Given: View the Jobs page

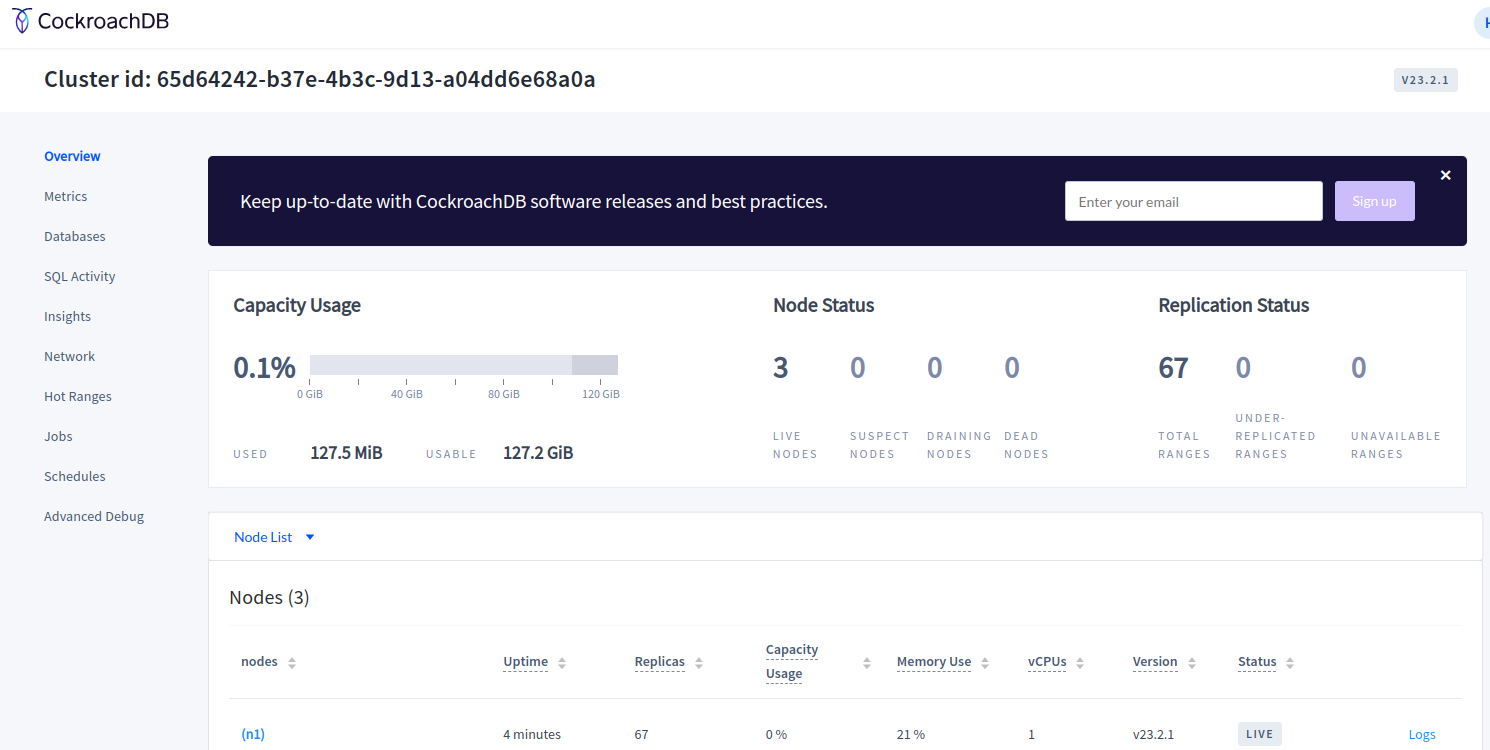Looking at the screenshot, I should [58, 436].
